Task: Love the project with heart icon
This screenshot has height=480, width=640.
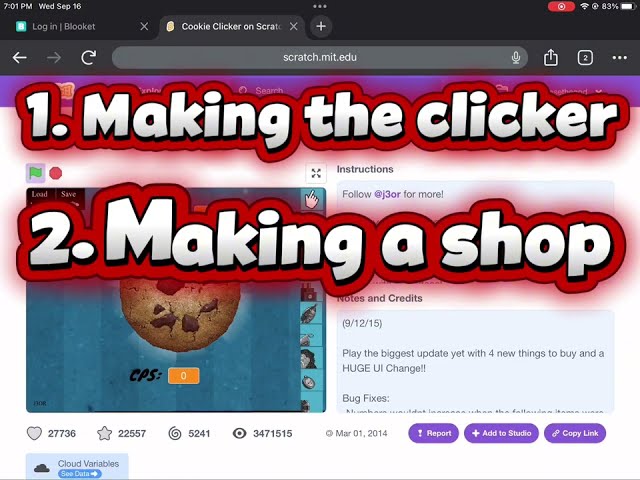Action: 34,433
